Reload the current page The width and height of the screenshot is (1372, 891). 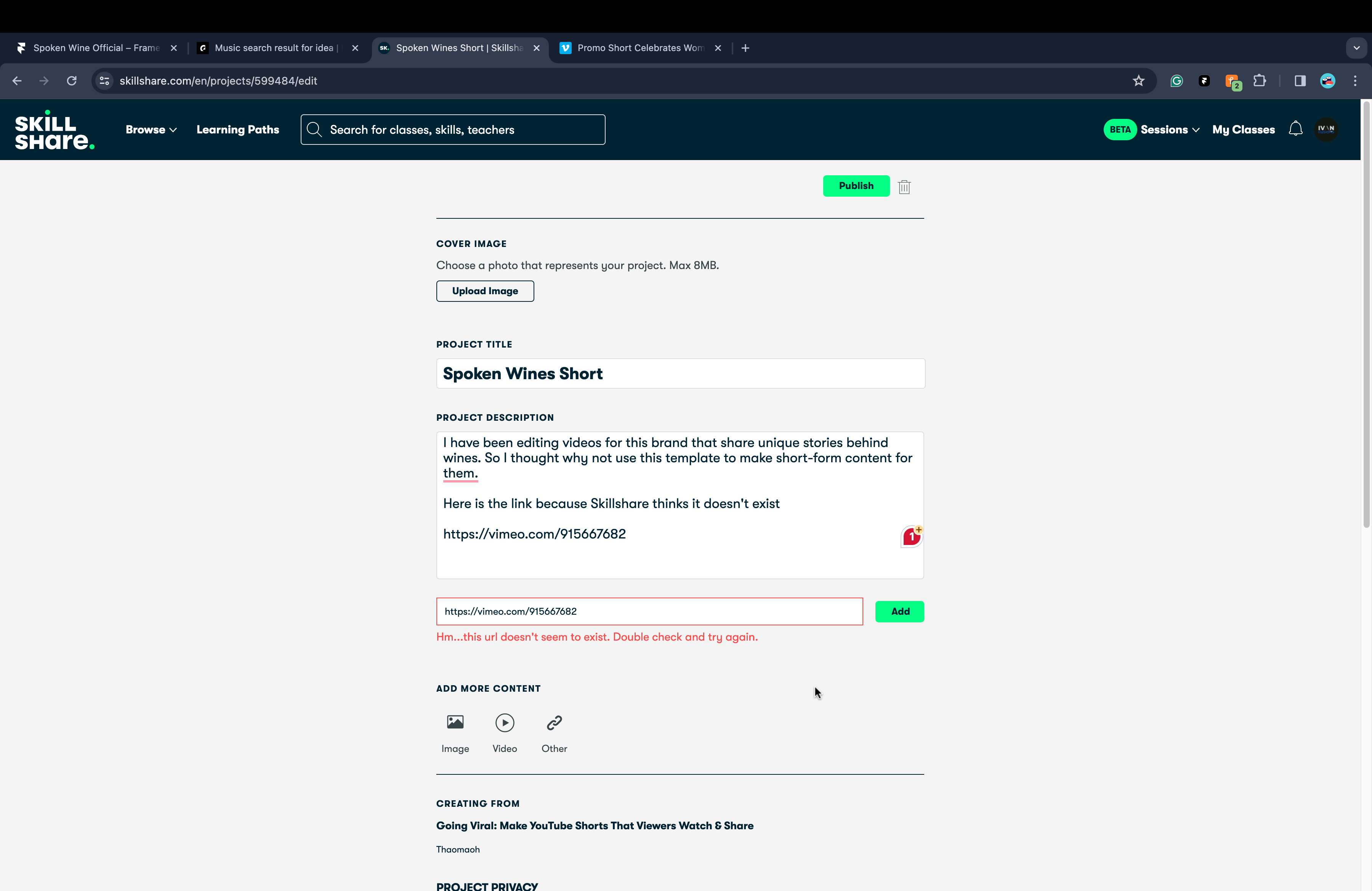coord(72,81)
